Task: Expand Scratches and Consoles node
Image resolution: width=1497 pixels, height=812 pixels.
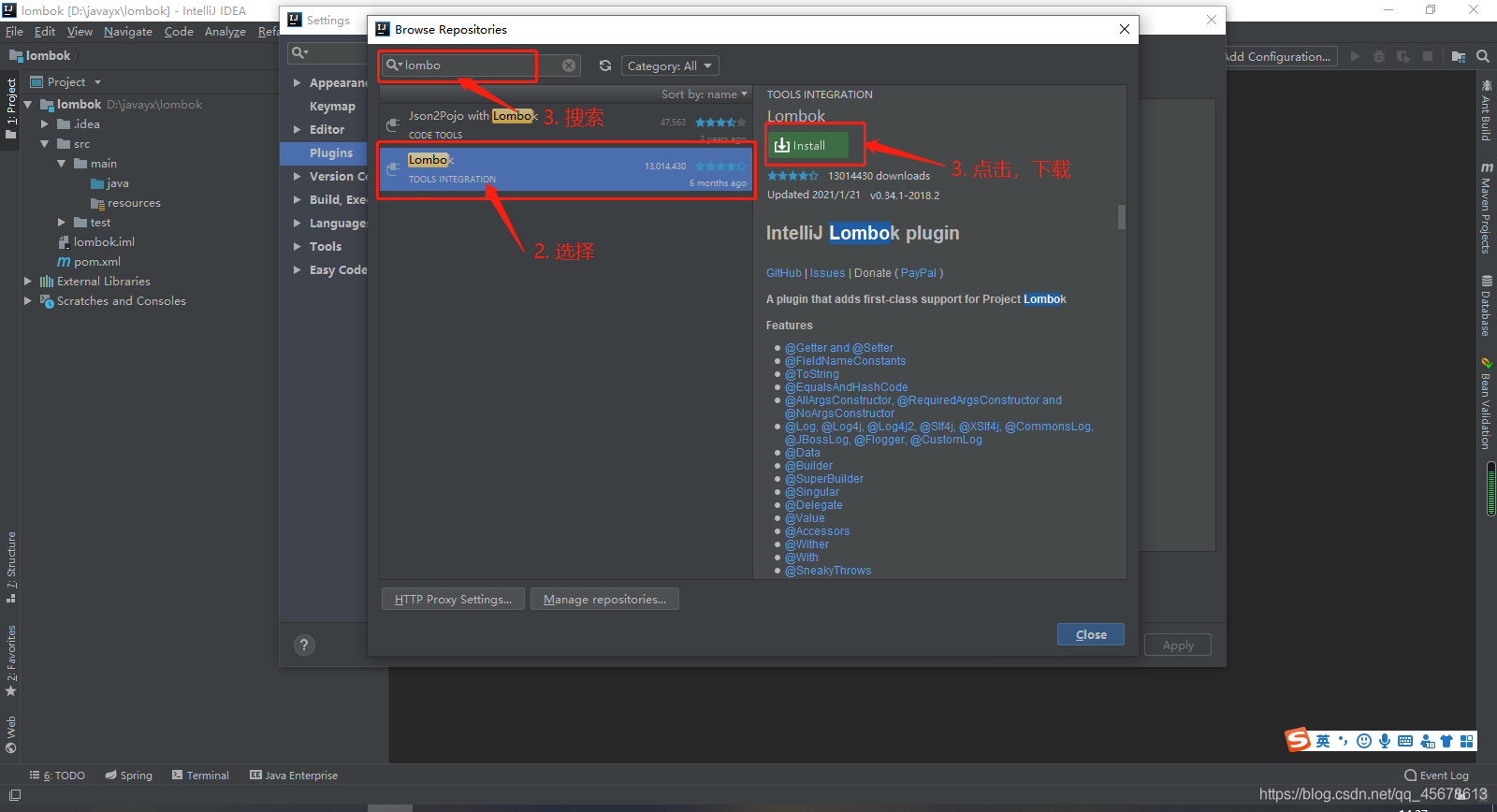Action: click(x=28, y=301)
